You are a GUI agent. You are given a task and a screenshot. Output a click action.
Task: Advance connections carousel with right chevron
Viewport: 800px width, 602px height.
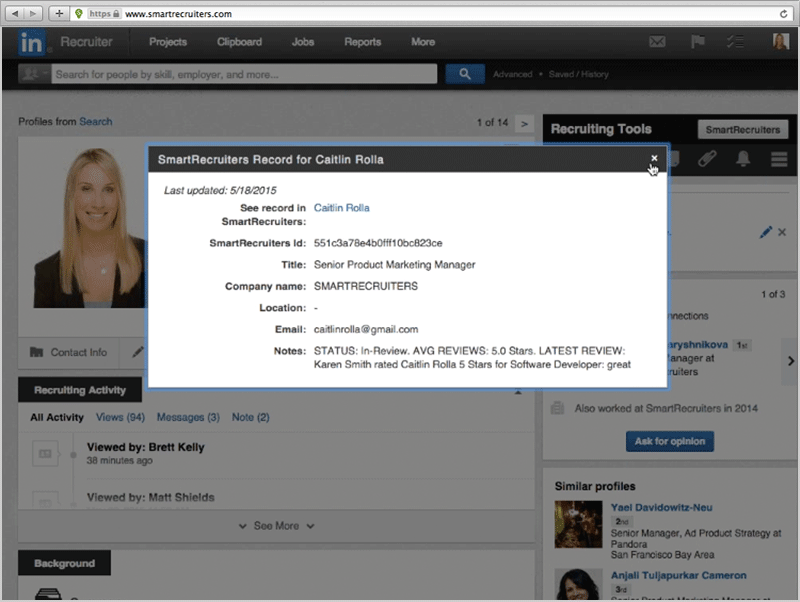point(790,361)
